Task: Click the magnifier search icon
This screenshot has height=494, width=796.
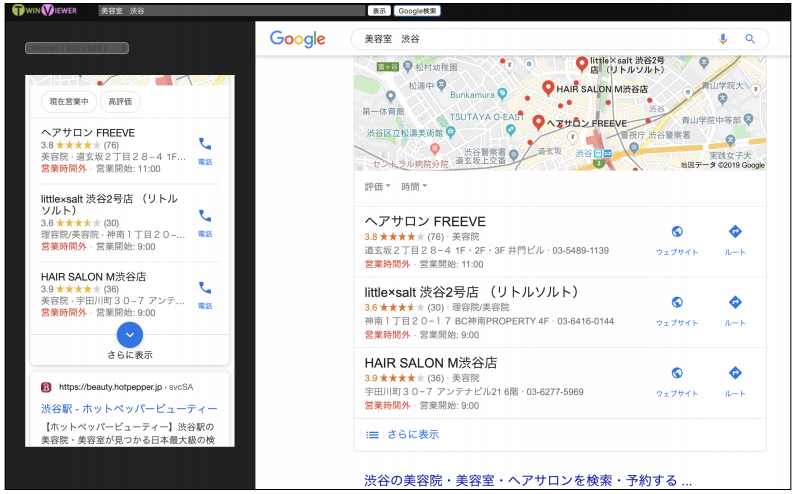Action: (x=750, y=39)
